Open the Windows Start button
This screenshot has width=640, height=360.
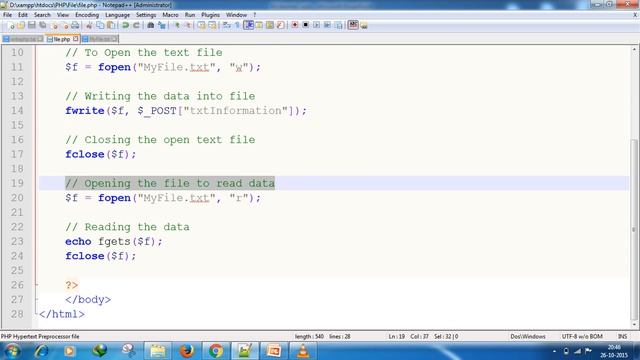[x=12, y=351]
